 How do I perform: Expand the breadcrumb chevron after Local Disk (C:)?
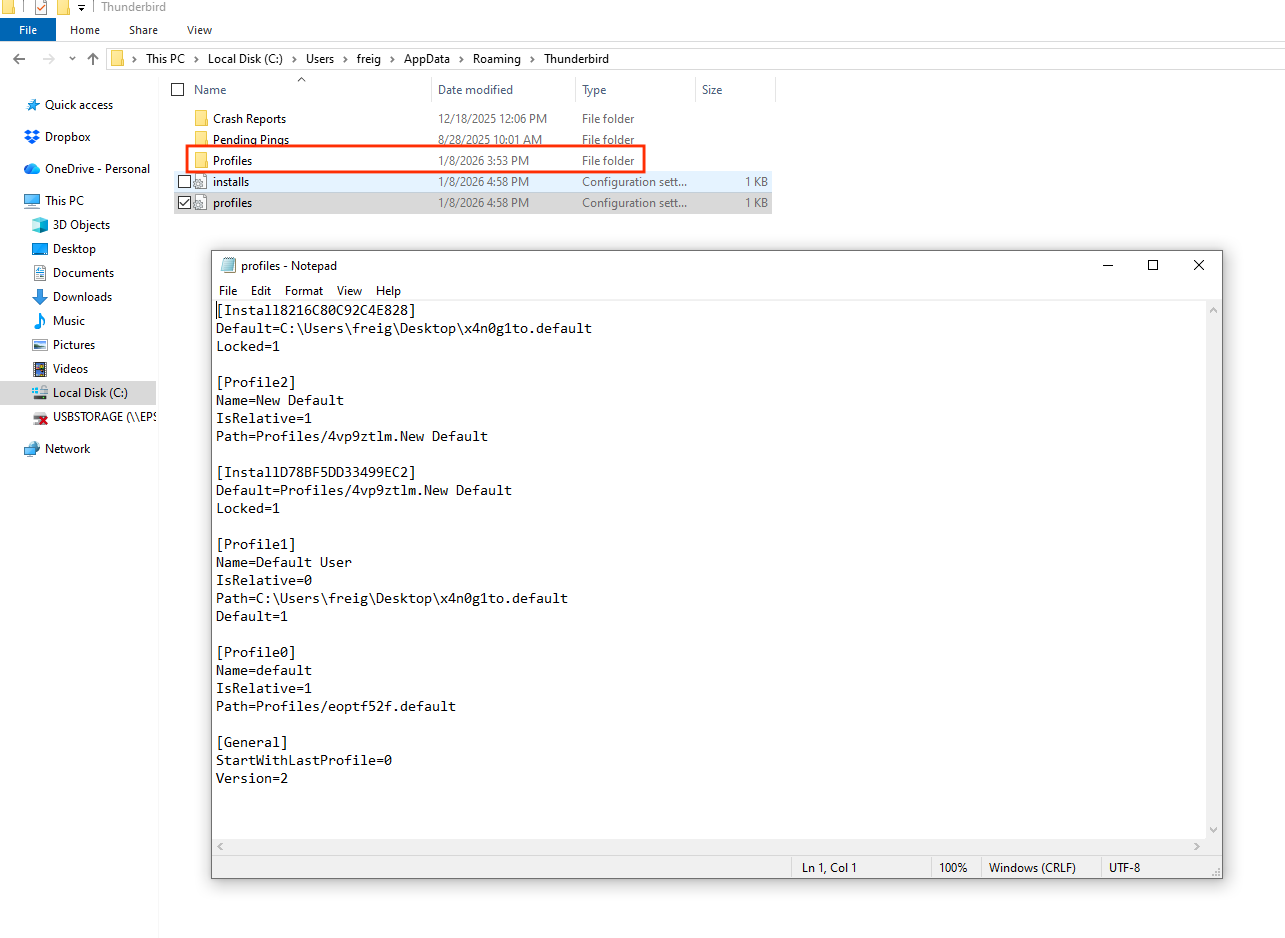click(296, 59)
